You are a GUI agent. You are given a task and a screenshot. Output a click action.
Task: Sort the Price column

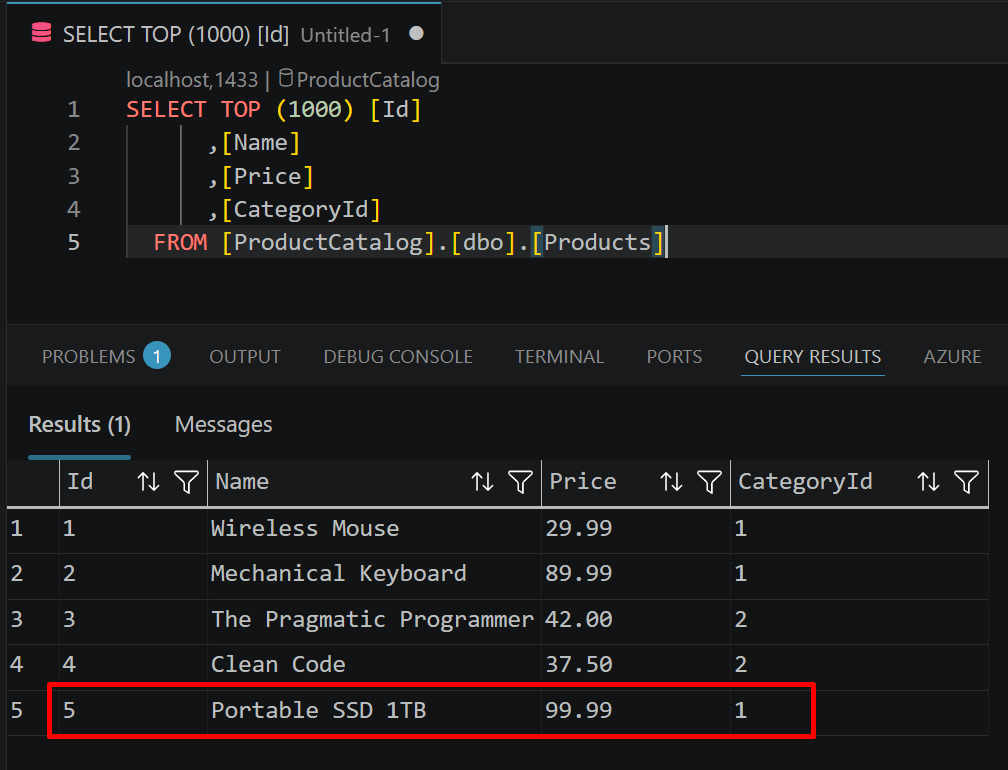[671, 481]
